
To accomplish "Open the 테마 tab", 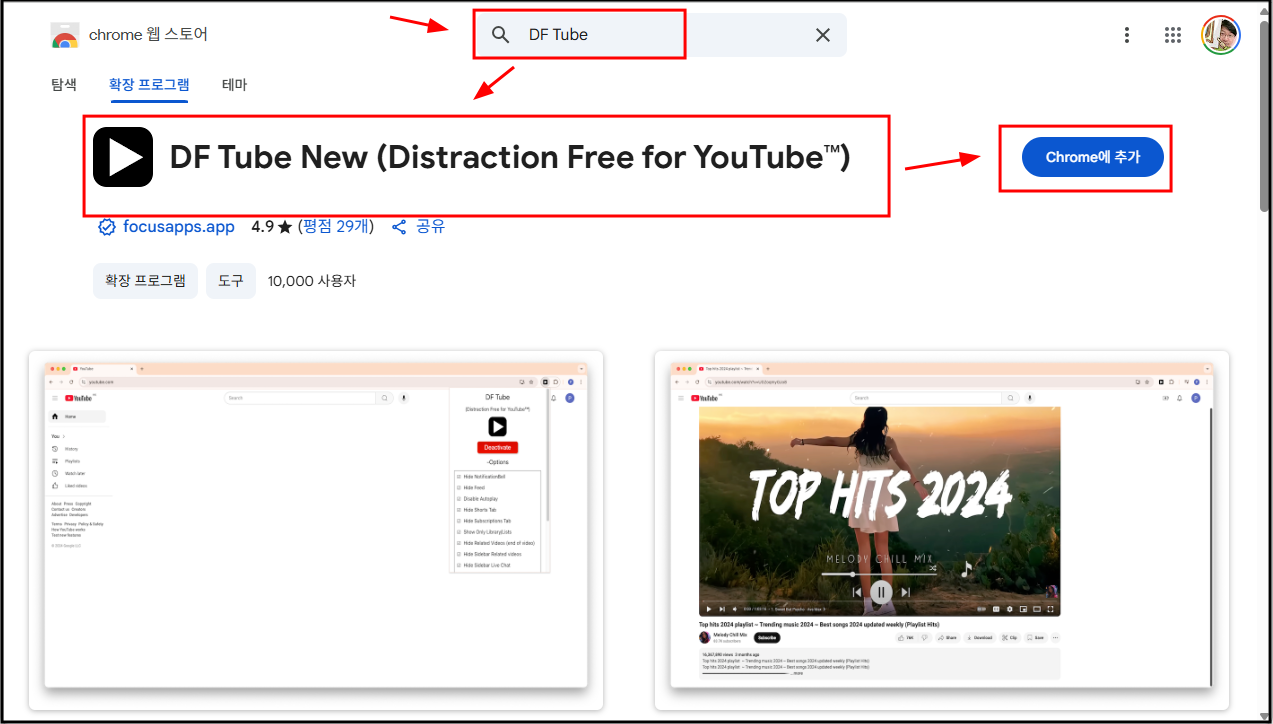I will click(x=235, y=85).
